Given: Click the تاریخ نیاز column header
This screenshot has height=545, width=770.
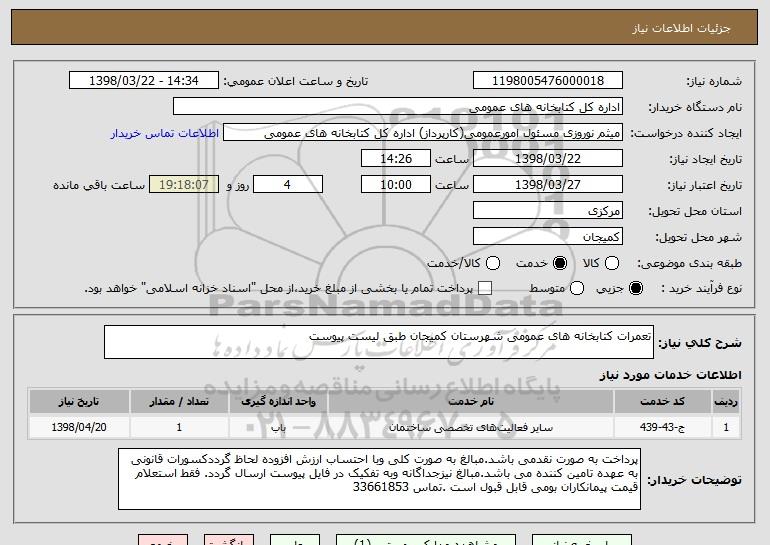Looking at the screenshot, I should coord(79,402).
